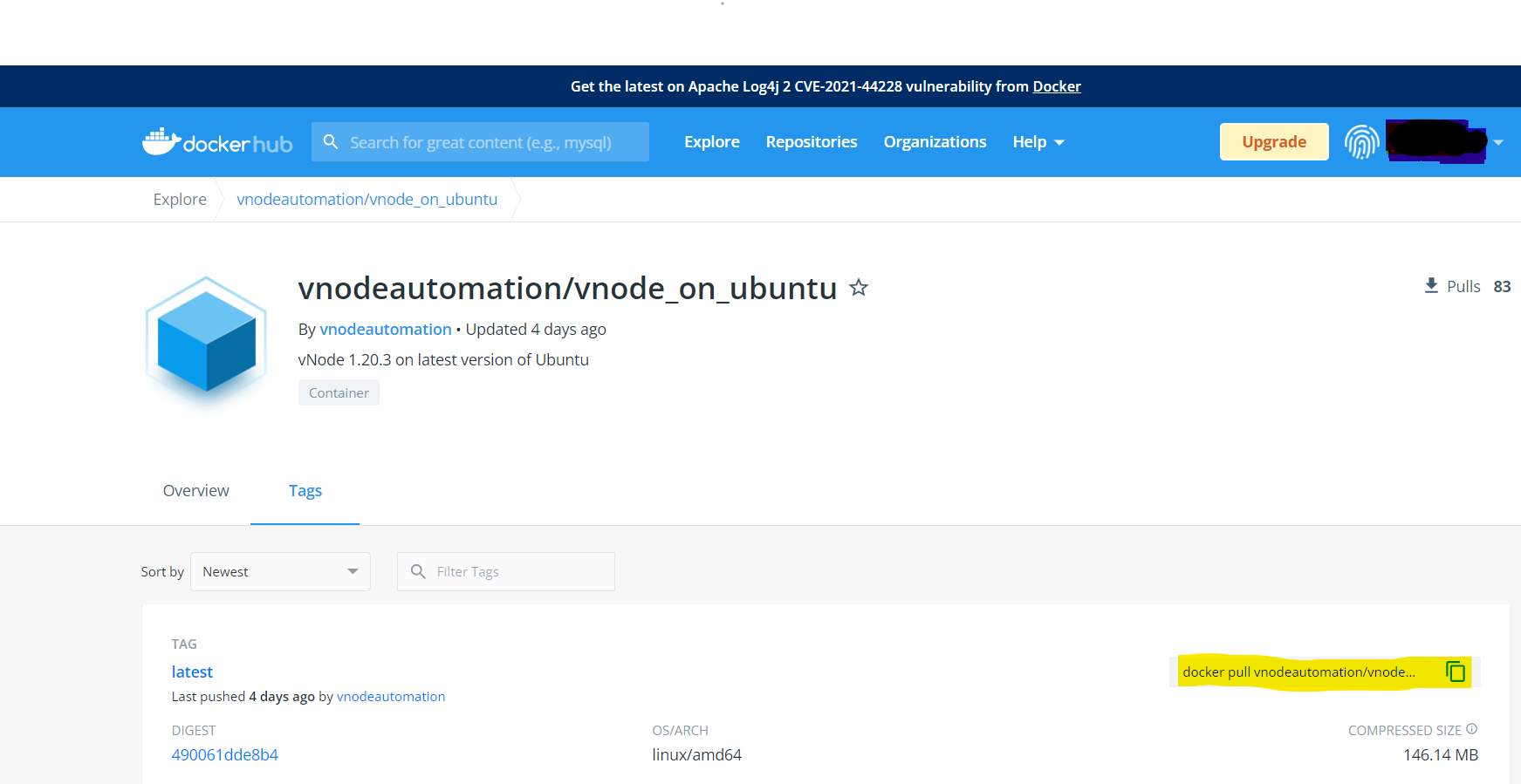Click into the Filter Tags field
This screenshot has width=1521, height=784.
coord(506,571)
